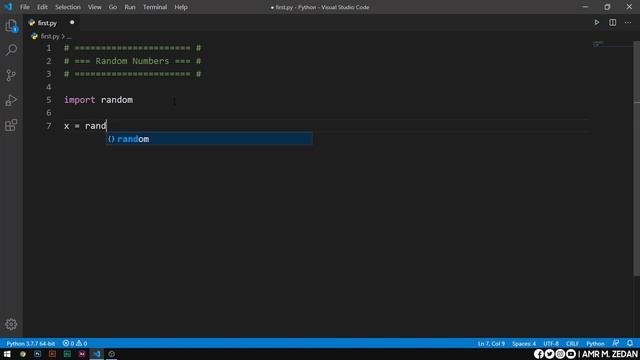Click line number 7 in gutter
This screenshot has height=360, width=640.
tap(49, 126)
